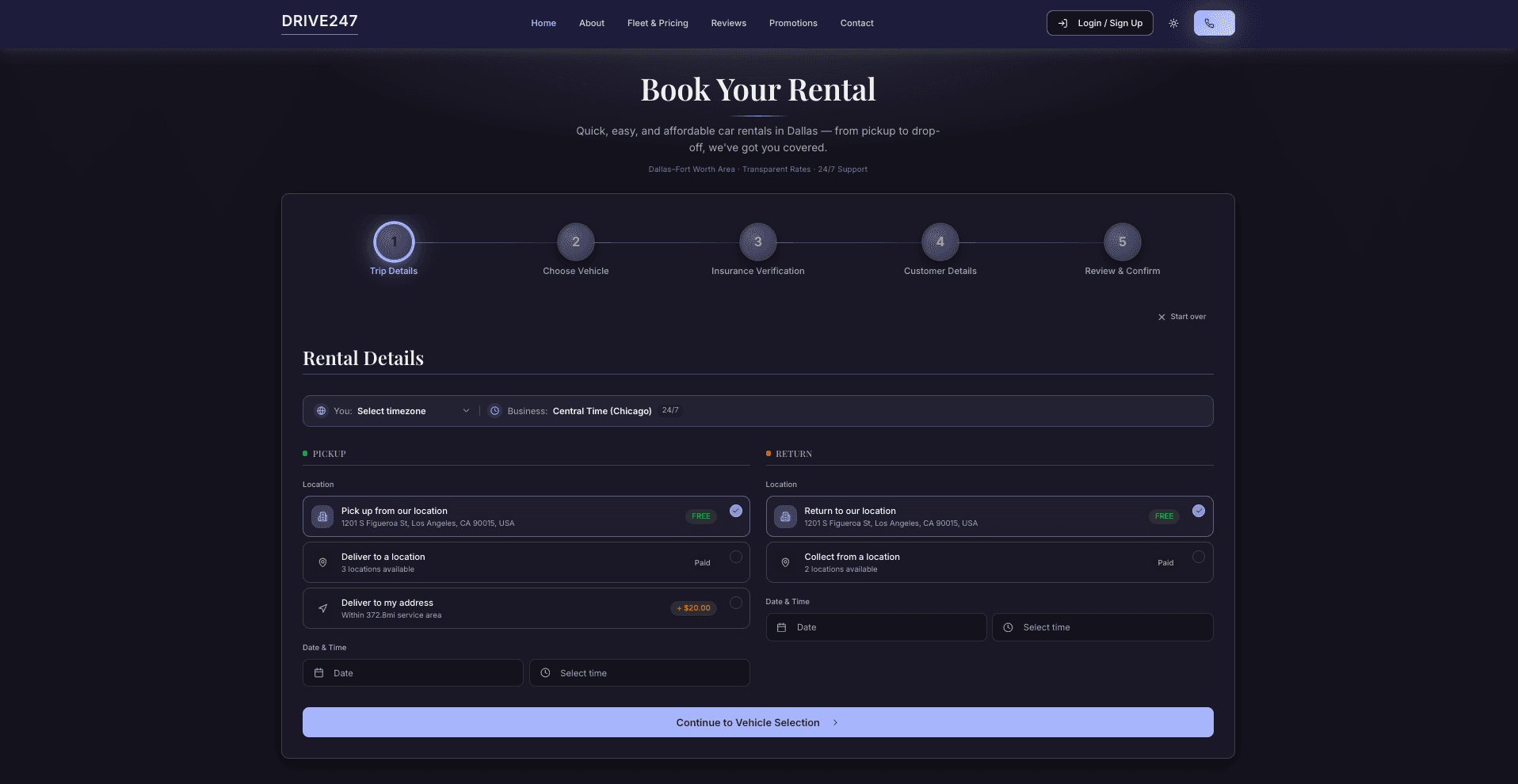
Task: Click the X icon next to Start over
Action: 1161,316
